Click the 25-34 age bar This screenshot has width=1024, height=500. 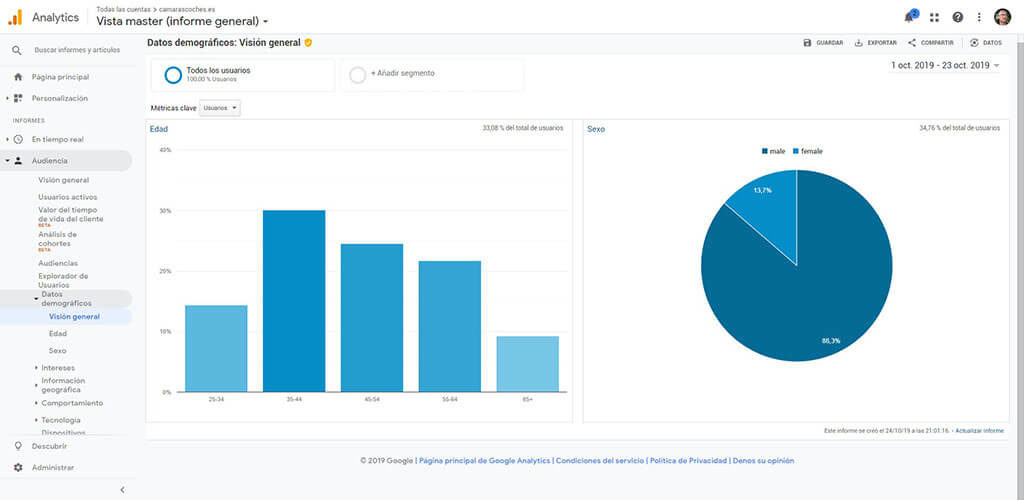pyautogui.click(x=216, y=349)
